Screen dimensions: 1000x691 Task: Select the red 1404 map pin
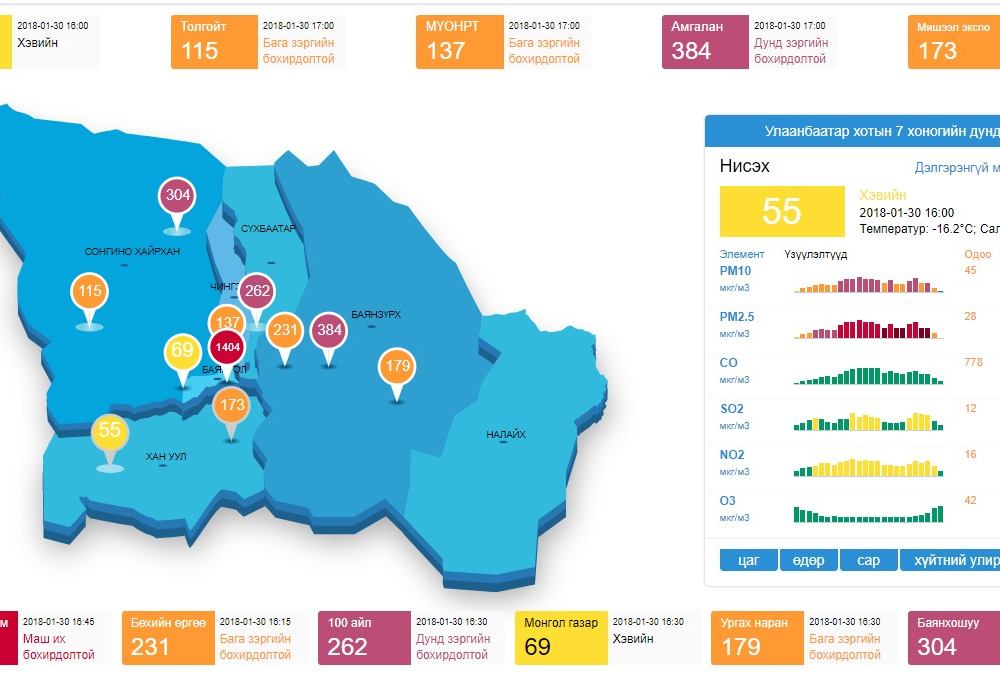click(x=227, y=348)
